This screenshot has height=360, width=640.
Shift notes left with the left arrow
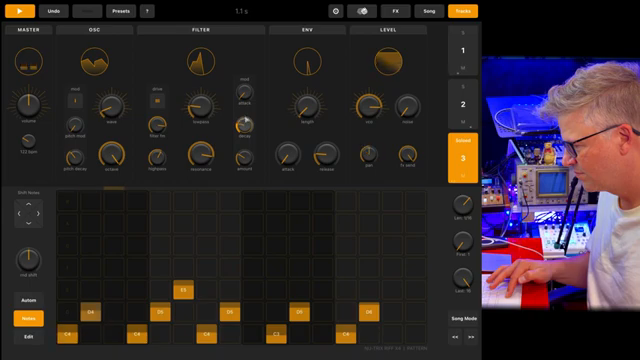(x=19, y=213)
